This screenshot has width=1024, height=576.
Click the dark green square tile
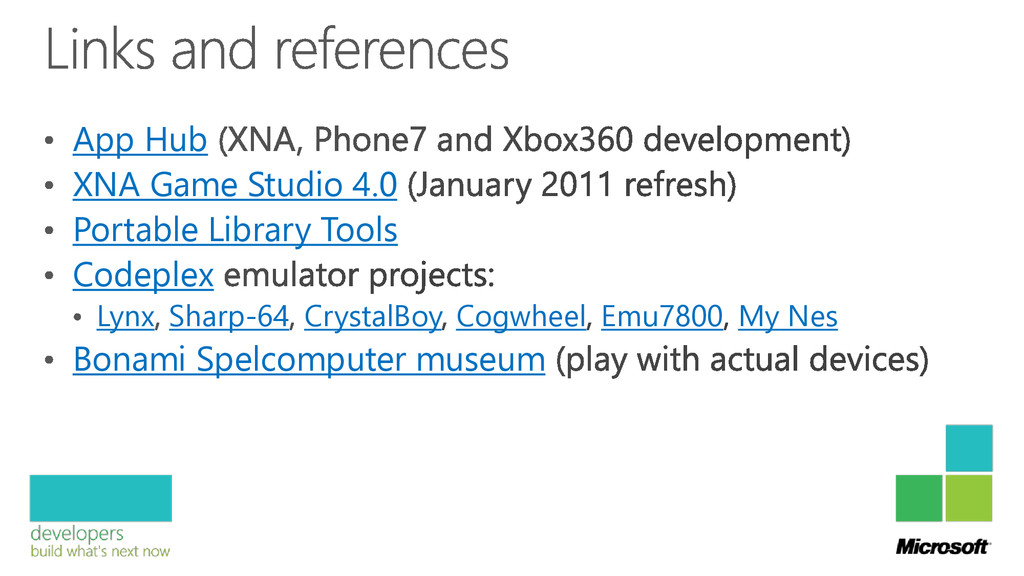point(919,498)
